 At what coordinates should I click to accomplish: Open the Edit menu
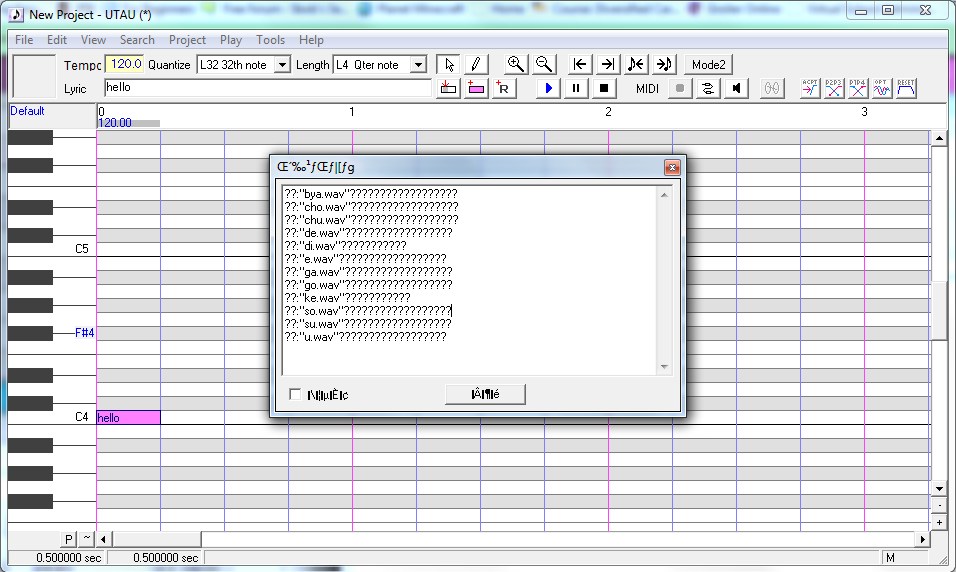57,40
